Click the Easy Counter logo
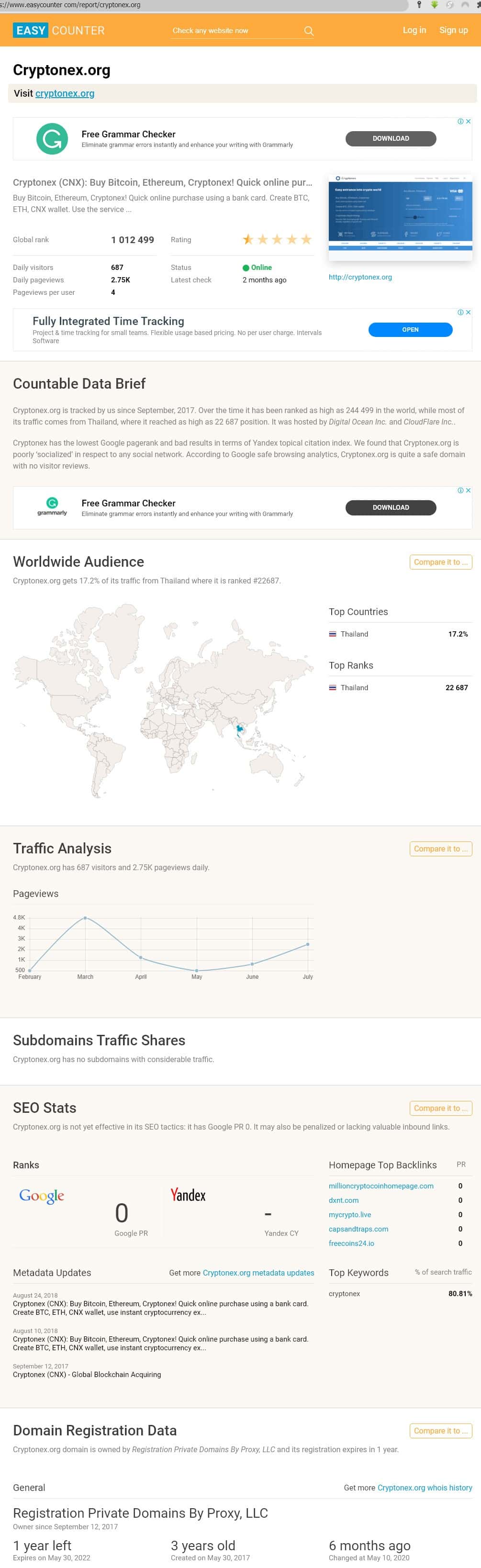This screenshot has width=481, height=1568. coord(58,31)
